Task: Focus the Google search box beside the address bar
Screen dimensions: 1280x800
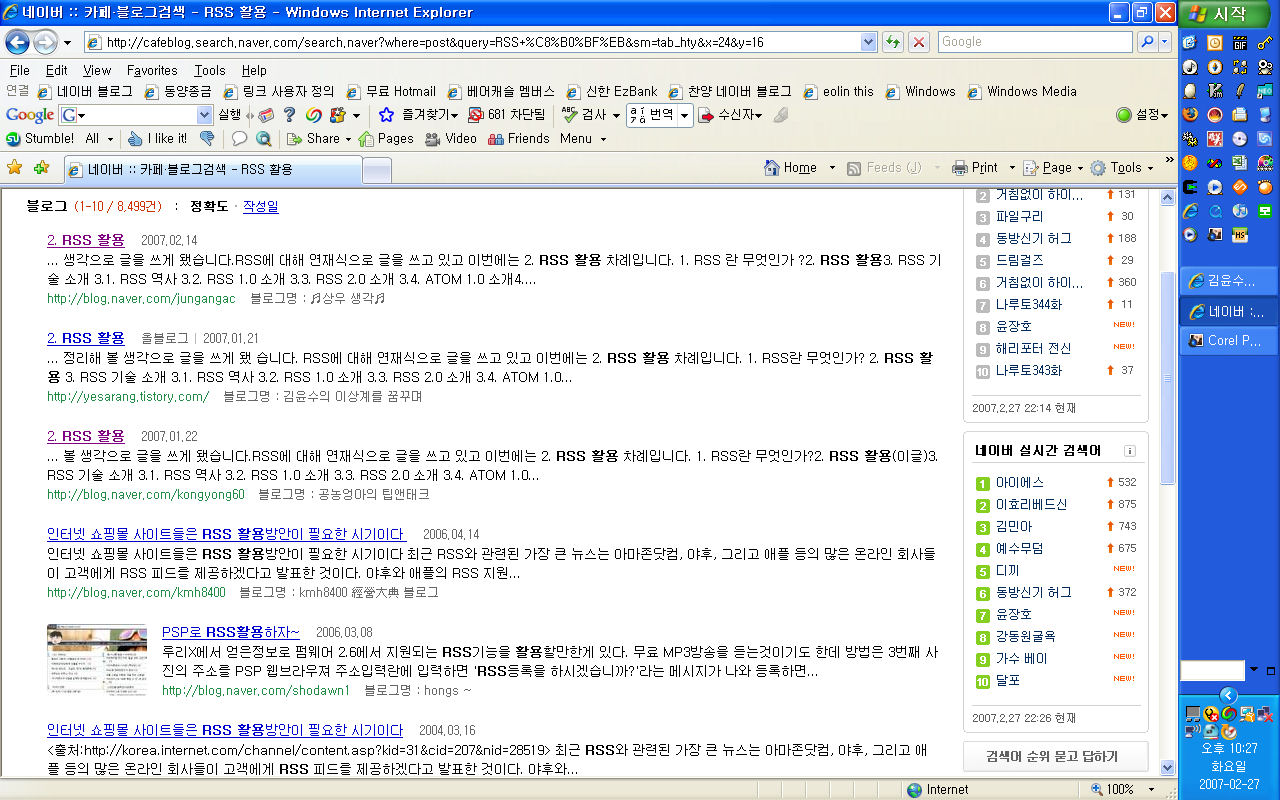Action: pyautogui.click(x=1035, y=42)
